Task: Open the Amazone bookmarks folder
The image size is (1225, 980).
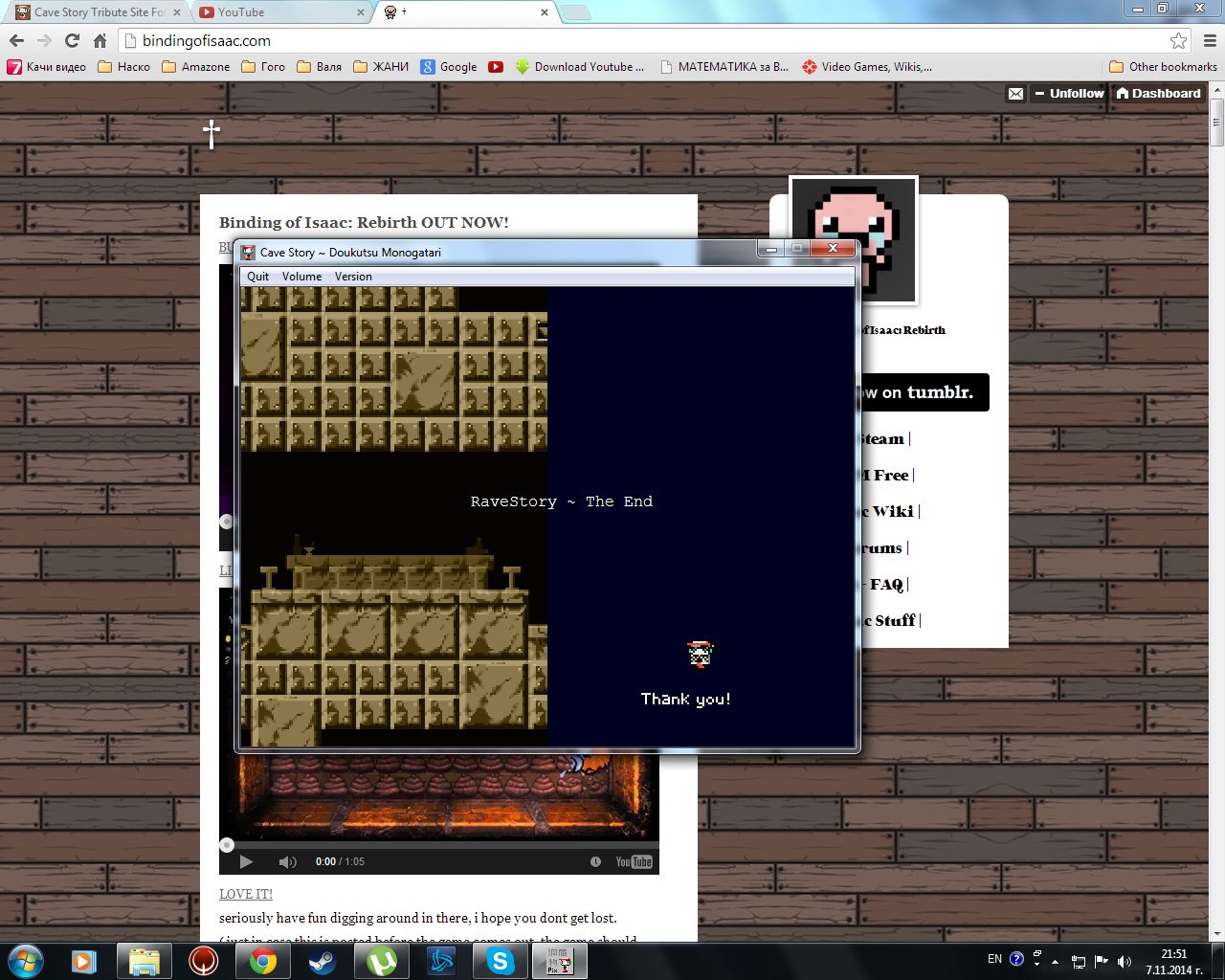Action: (196, 67)
